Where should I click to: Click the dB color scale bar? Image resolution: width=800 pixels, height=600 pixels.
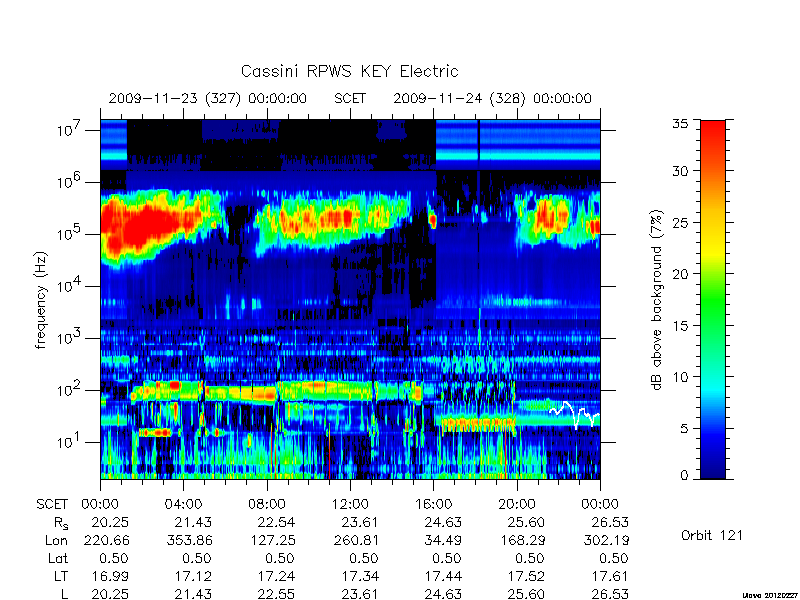(713, 299)
